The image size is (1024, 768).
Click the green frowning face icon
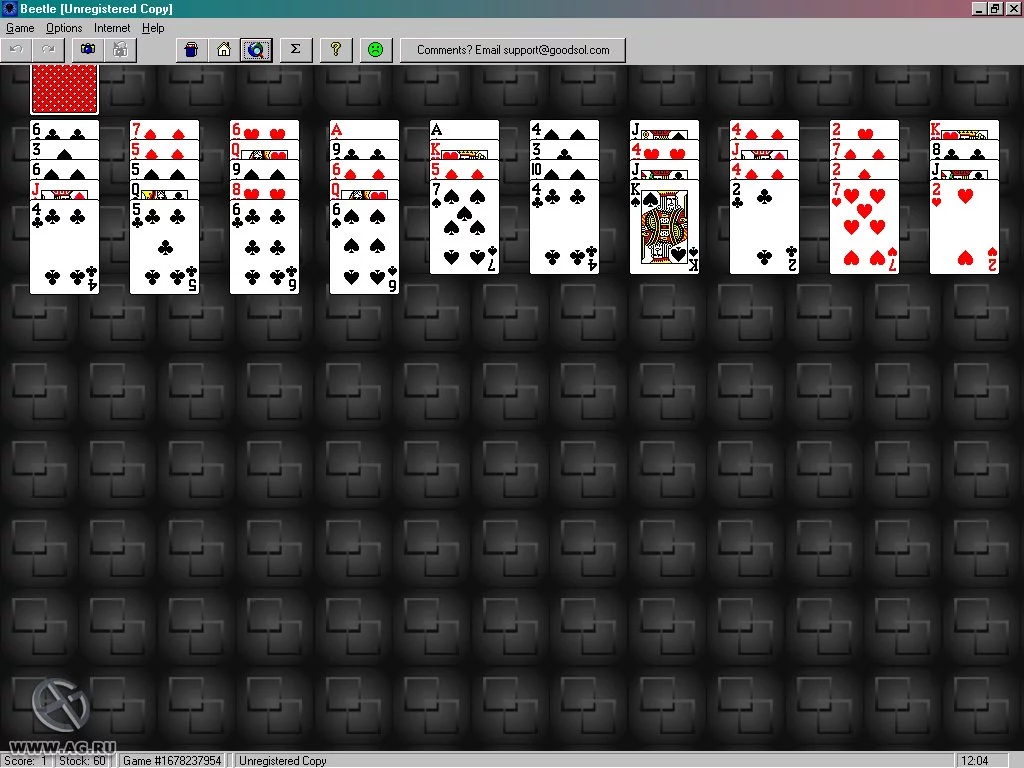[376, 50]
